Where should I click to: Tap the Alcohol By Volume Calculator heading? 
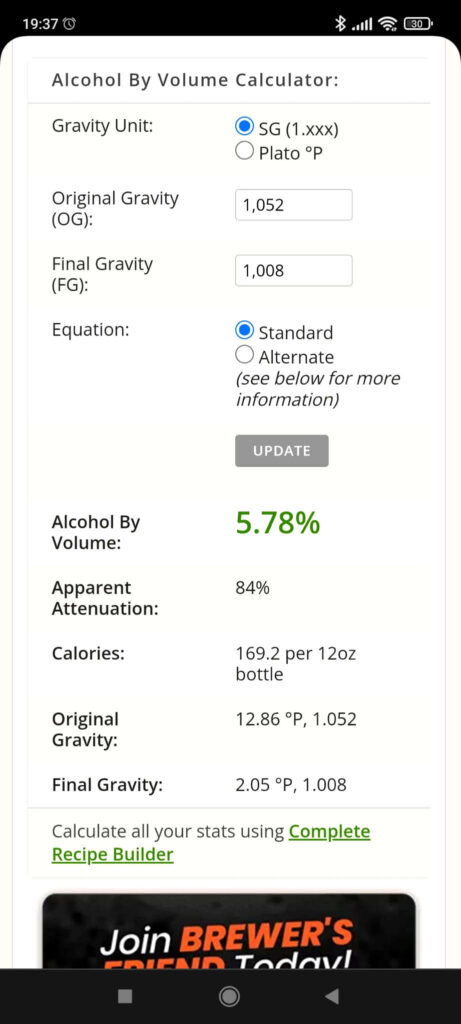tap(195, 80)
